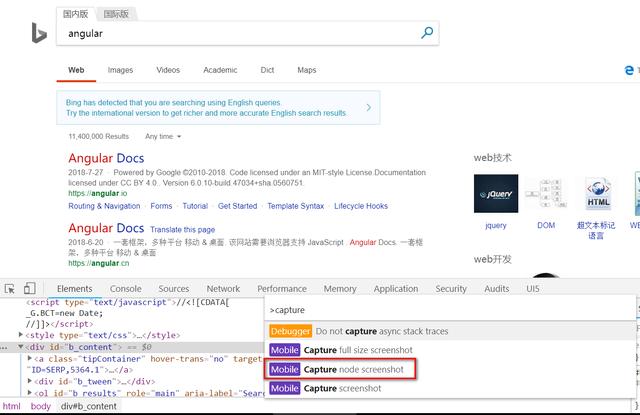The width and height of the screenshot is (640, 415).
Task: Expand the div id b_tween node
Action: [29, 381]
